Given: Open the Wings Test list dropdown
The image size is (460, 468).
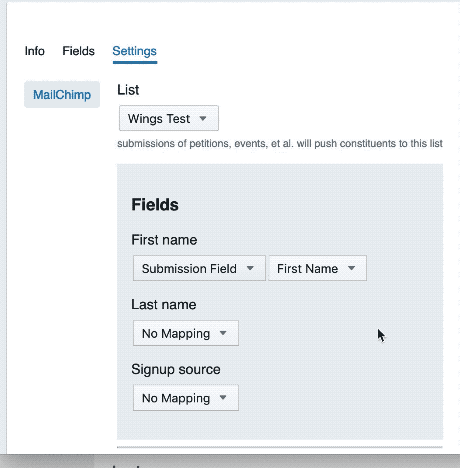Looking at the screenshot, I should (169, 118).
